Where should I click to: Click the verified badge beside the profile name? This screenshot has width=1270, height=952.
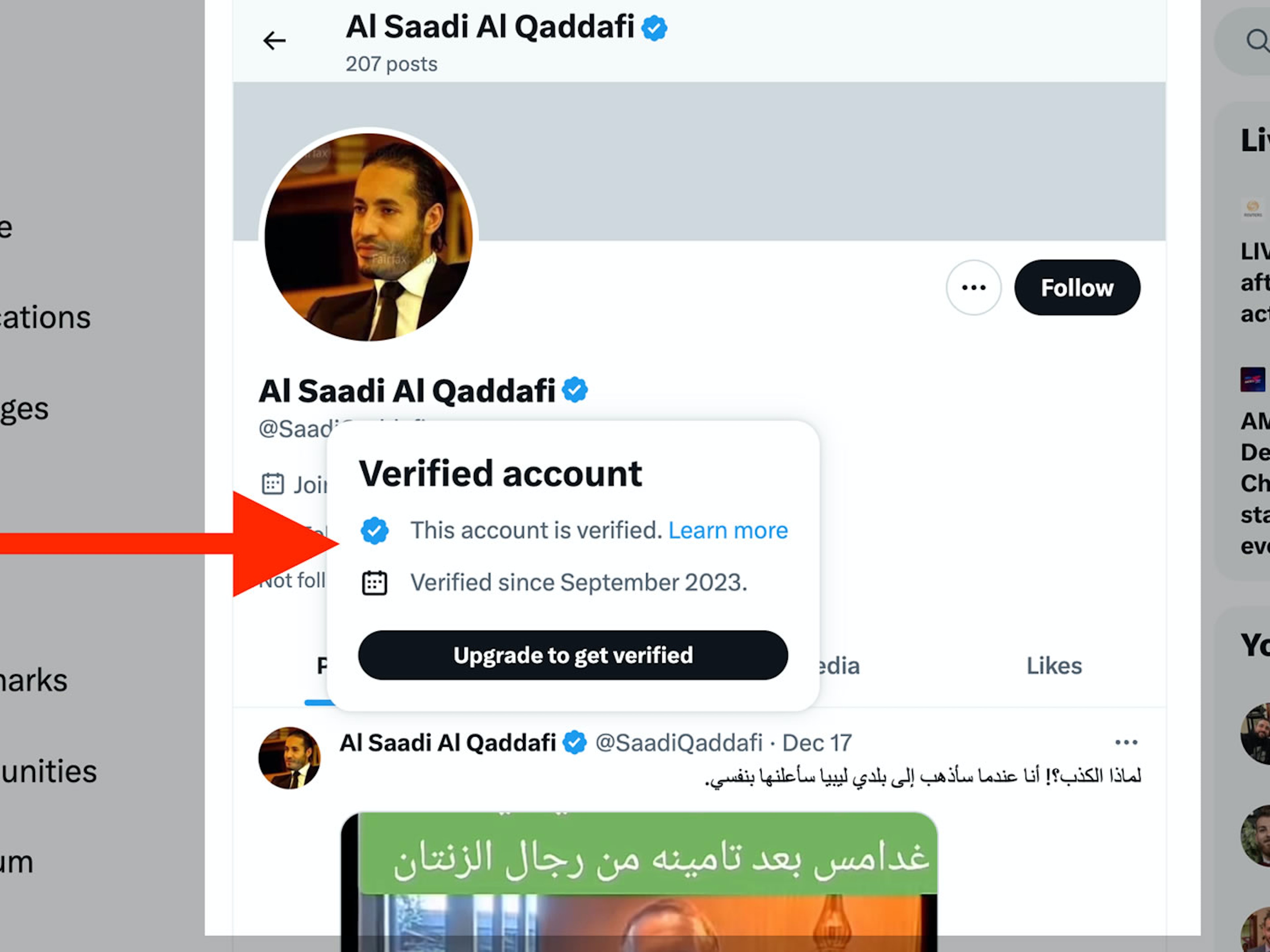click(x=575, y=390)
